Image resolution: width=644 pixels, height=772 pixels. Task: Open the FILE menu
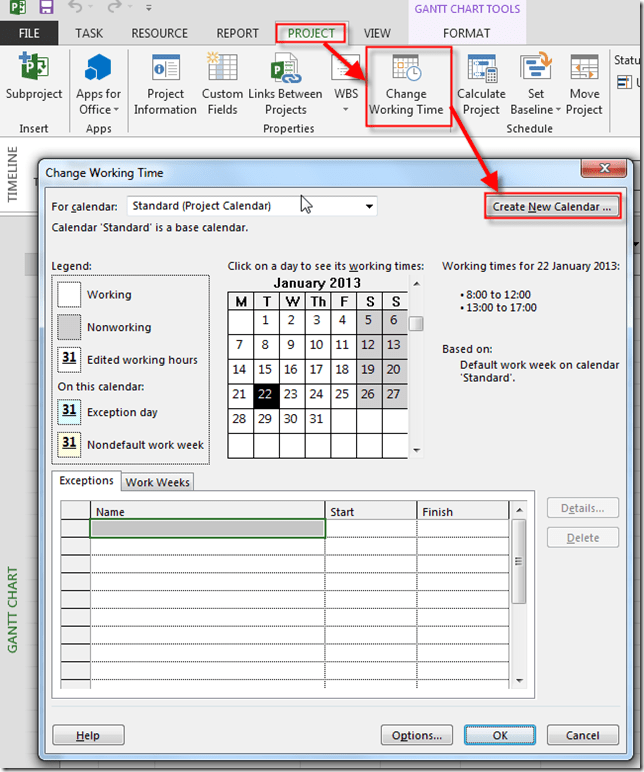pos(27,33)
